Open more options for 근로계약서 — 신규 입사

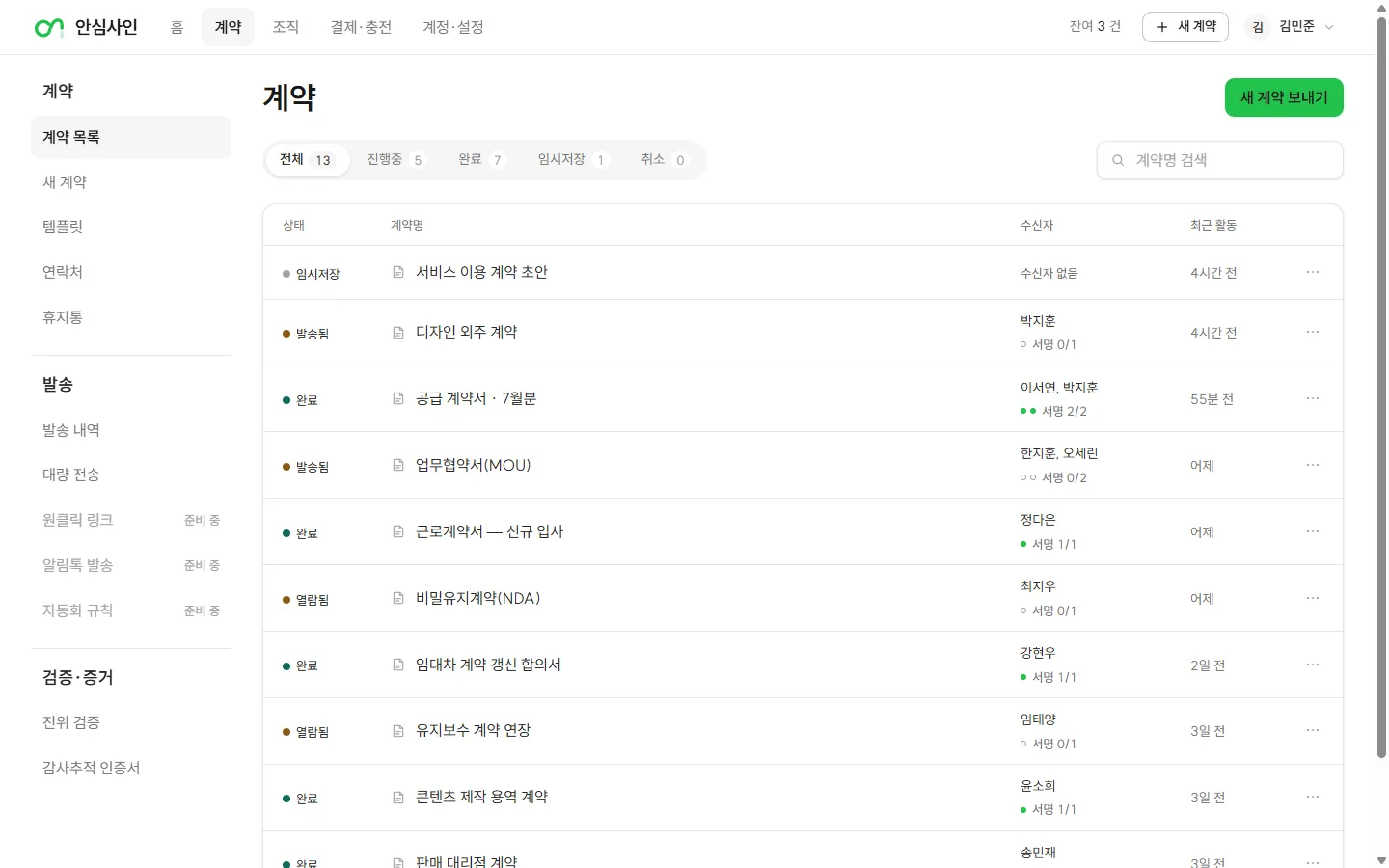(1313, 531)
